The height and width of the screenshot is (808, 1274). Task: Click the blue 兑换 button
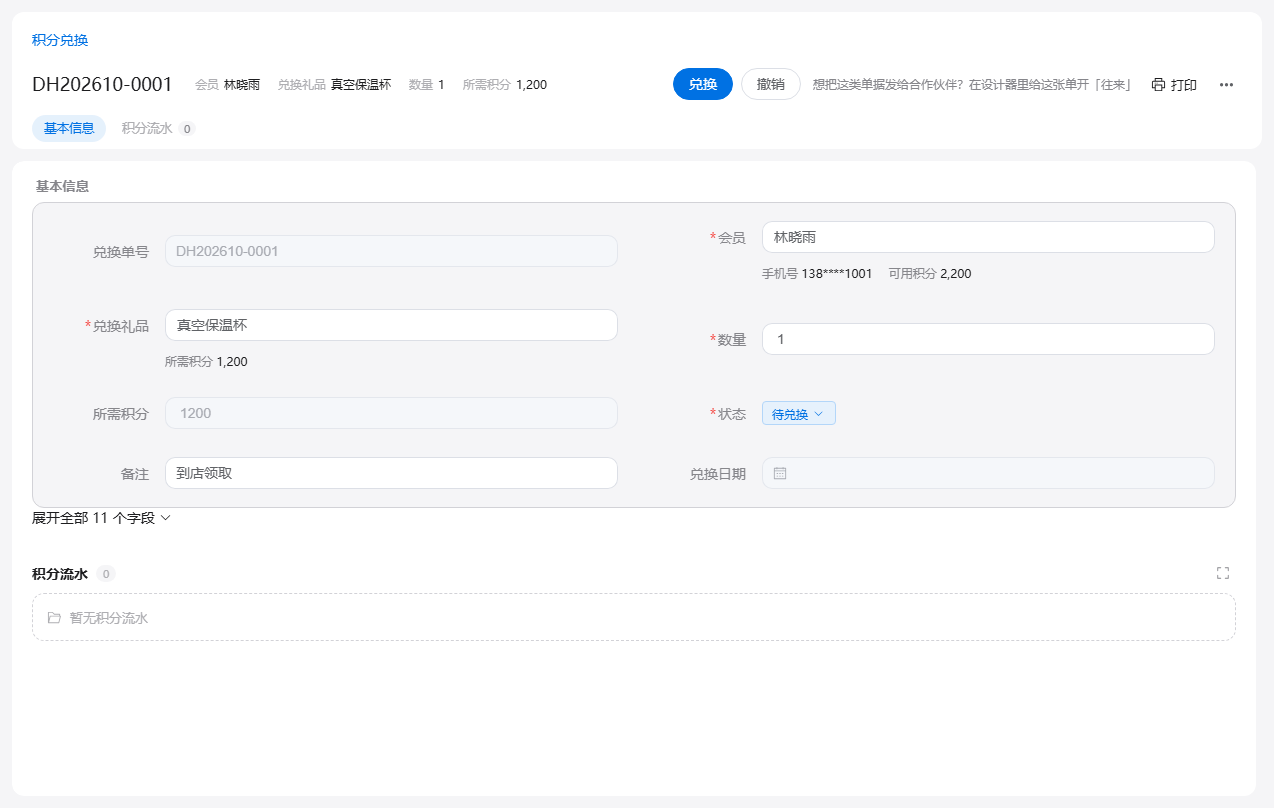[x=703, y=84]
